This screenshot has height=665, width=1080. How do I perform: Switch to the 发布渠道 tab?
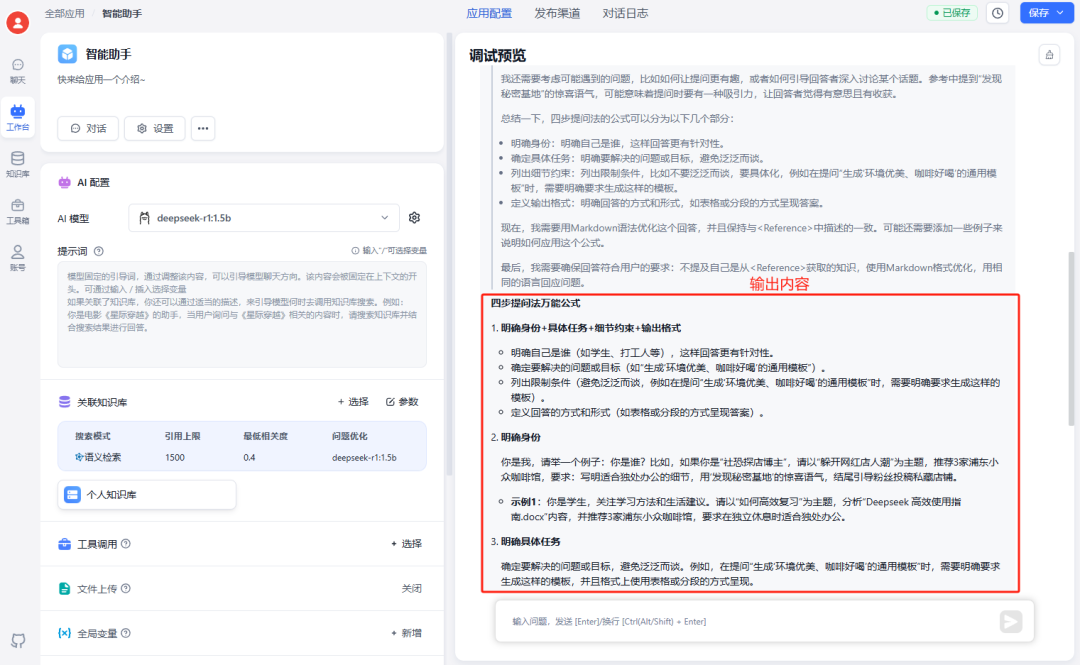(x=557, y=13)
